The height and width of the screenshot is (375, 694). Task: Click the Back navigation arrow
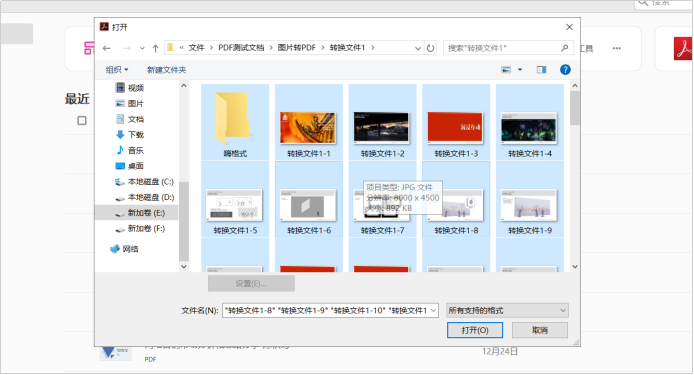107,48
